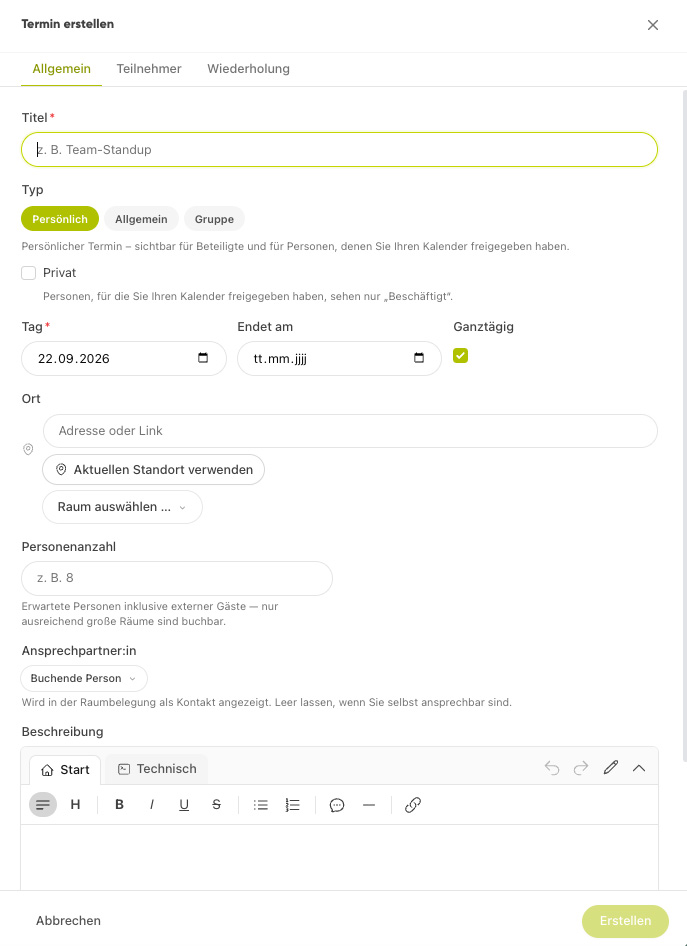Toggle italic formatting in description
The image size is (687, 946).
(152, 804)
